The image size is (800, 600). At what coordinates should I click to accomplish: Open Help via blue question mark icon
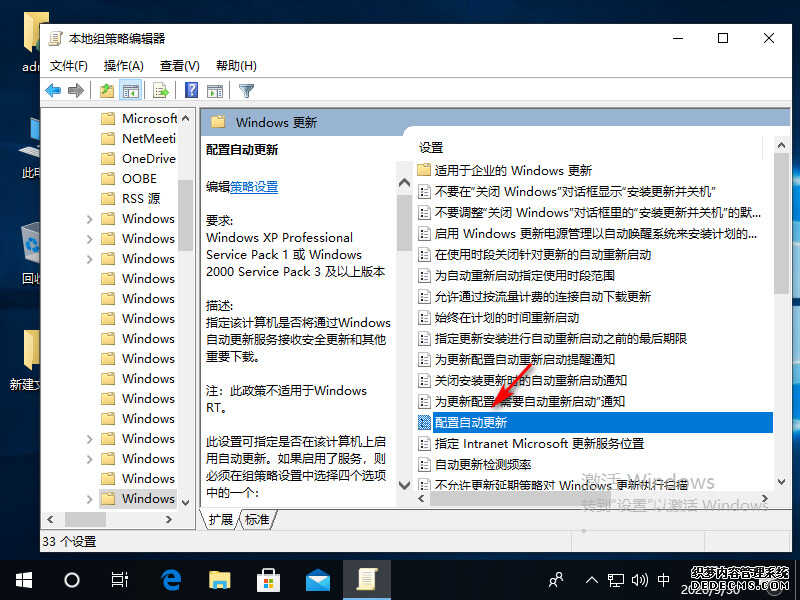pyautogui.click(x=191, y=91)
